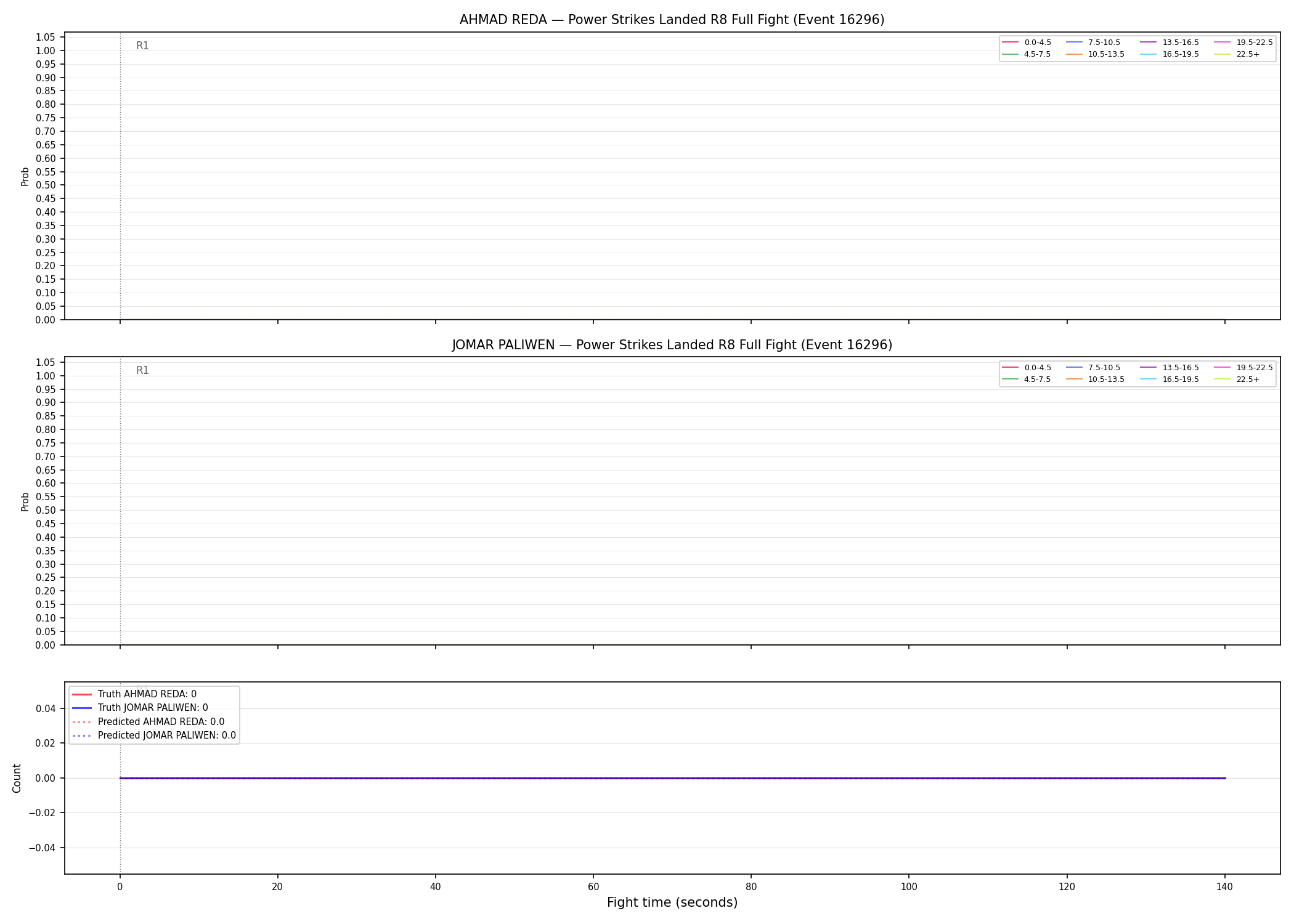The height and width of the screenshot is (924, 1294).
Task: Click the JOMAR PALIWEN Power Strikes chart title
Action: (x=672, y=345)
